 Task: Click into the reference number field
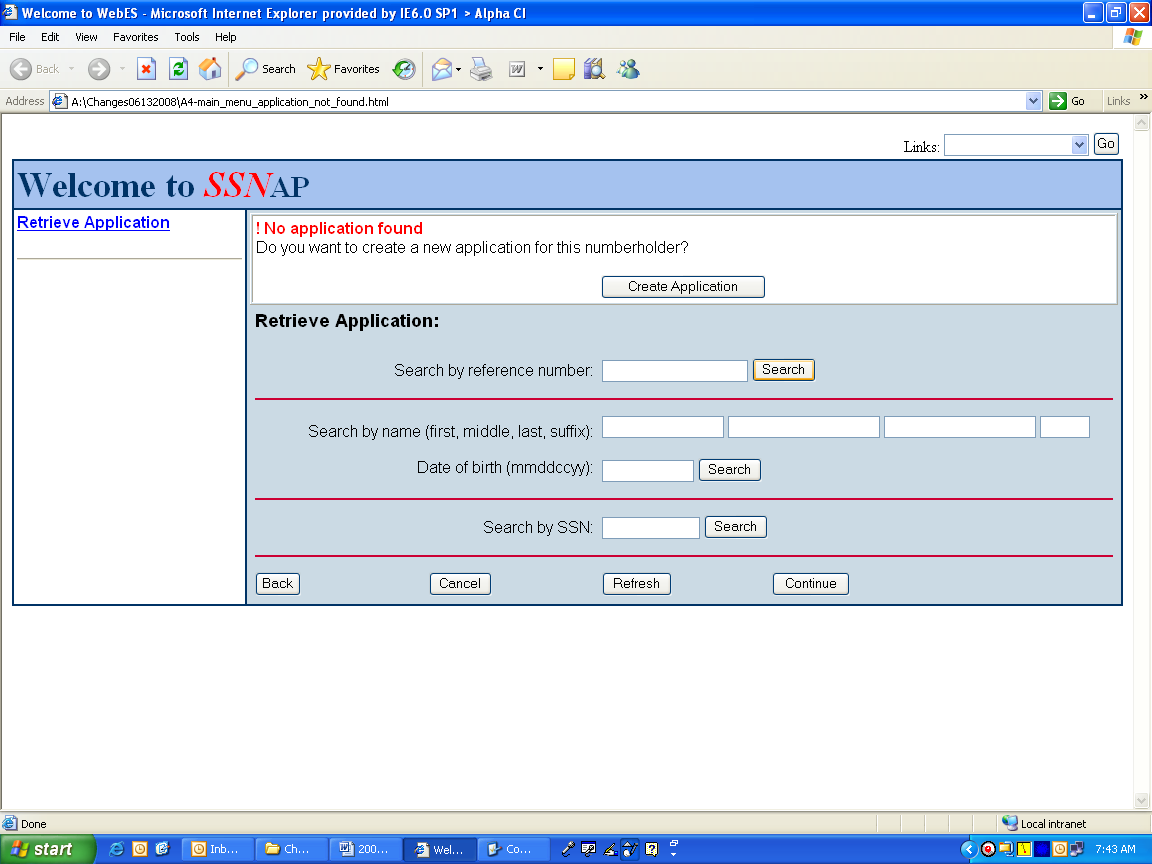coord(674,371)
